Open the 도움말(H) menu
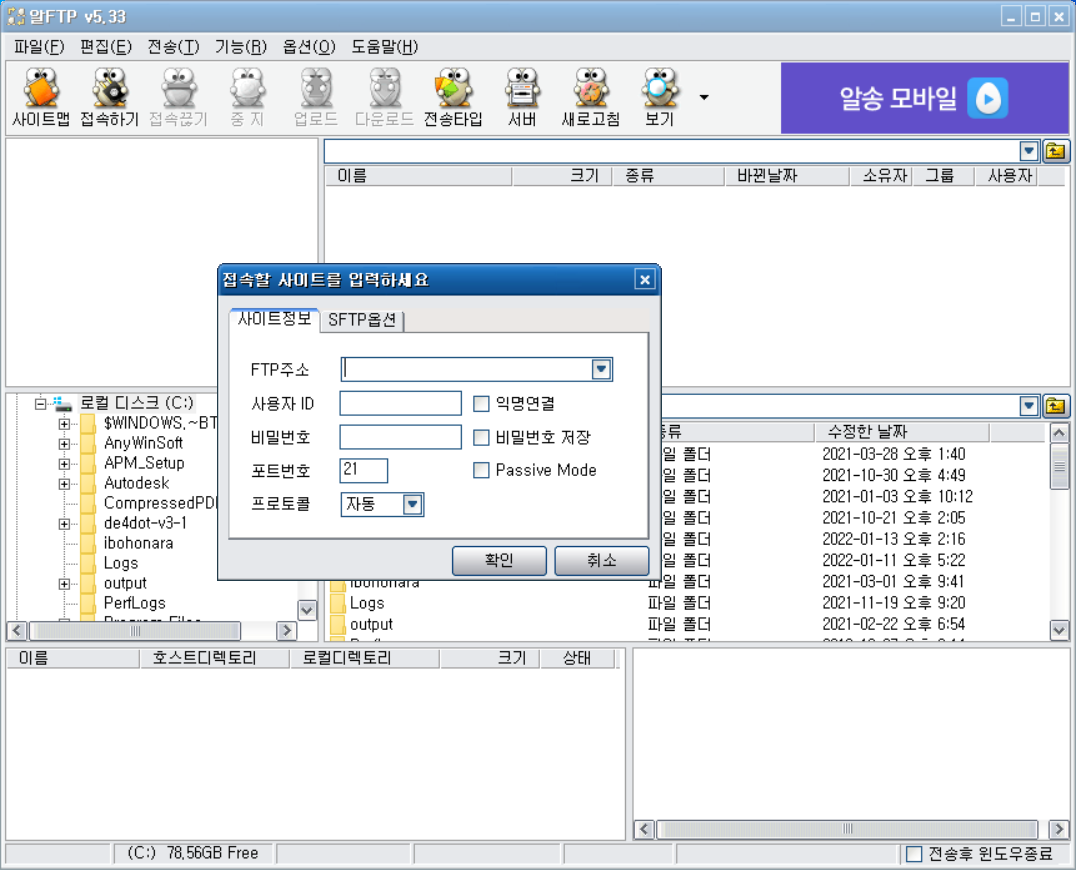The width and height of the screenshot is (1076, 870). tap(384, 47)
